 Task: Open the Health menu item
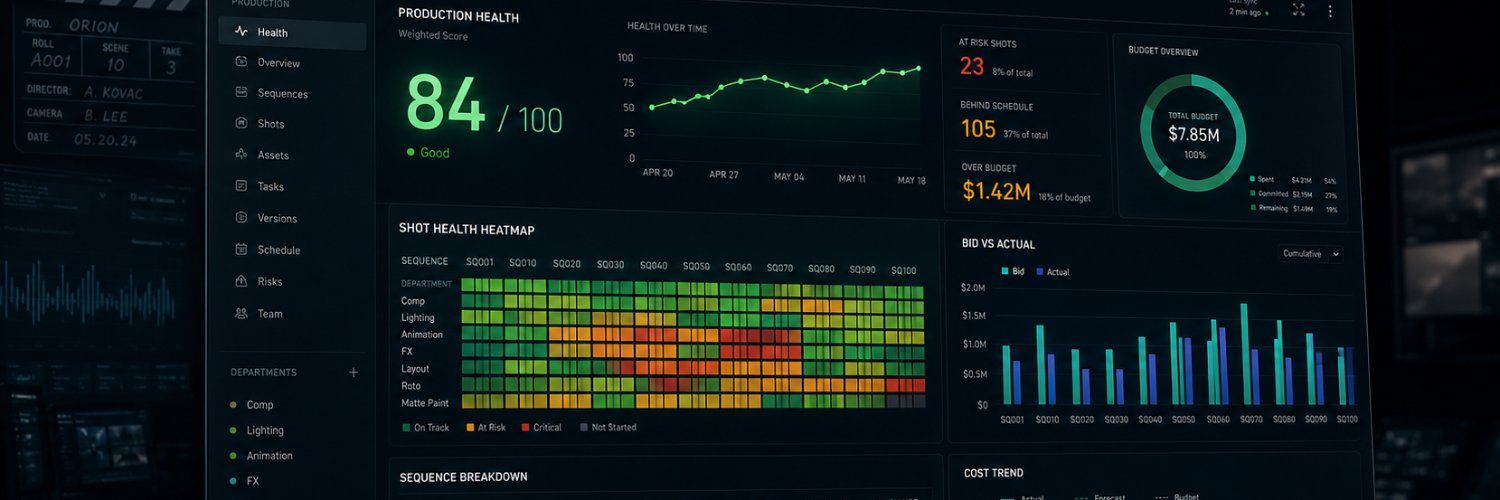[292, 33]
